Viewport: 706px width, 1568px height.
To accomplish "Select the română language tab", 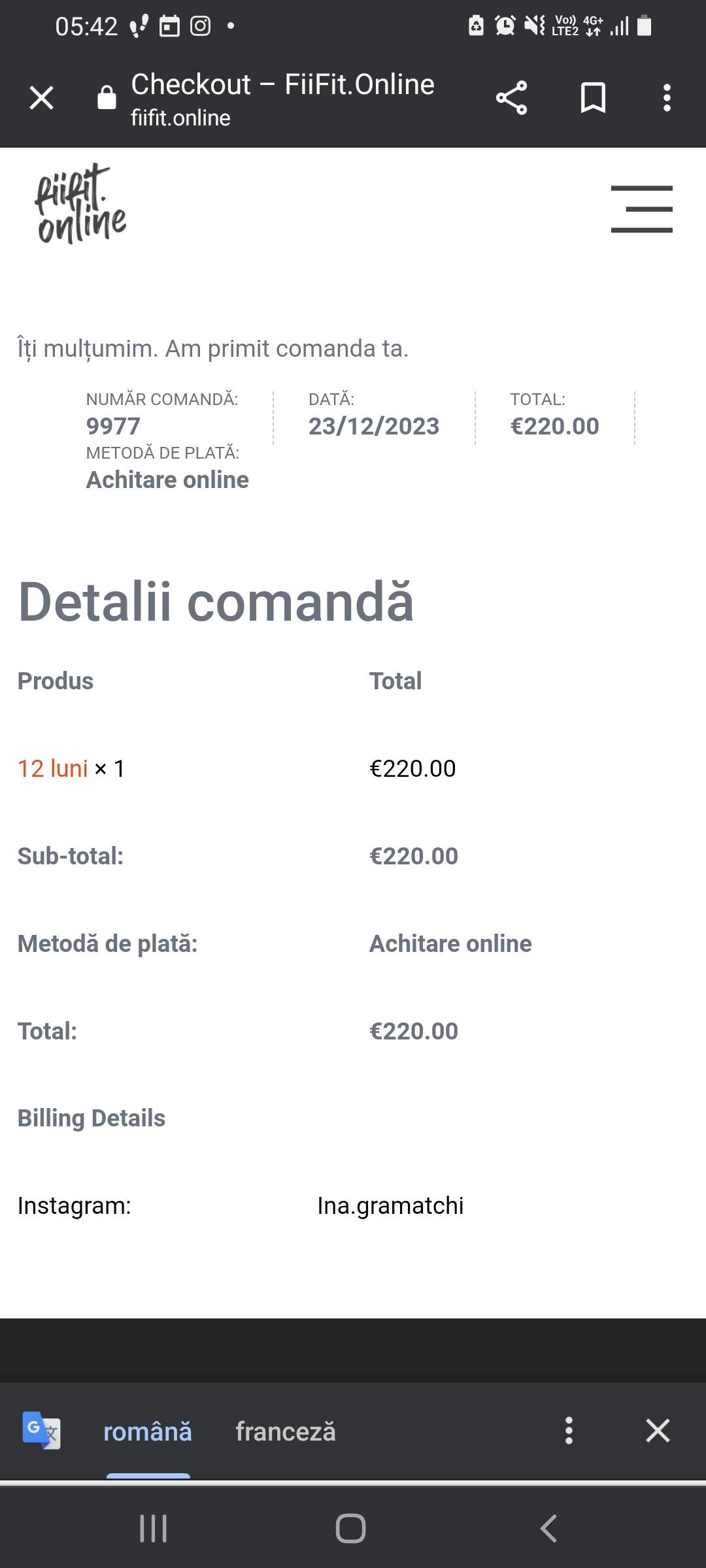I will click(148, 1431).
